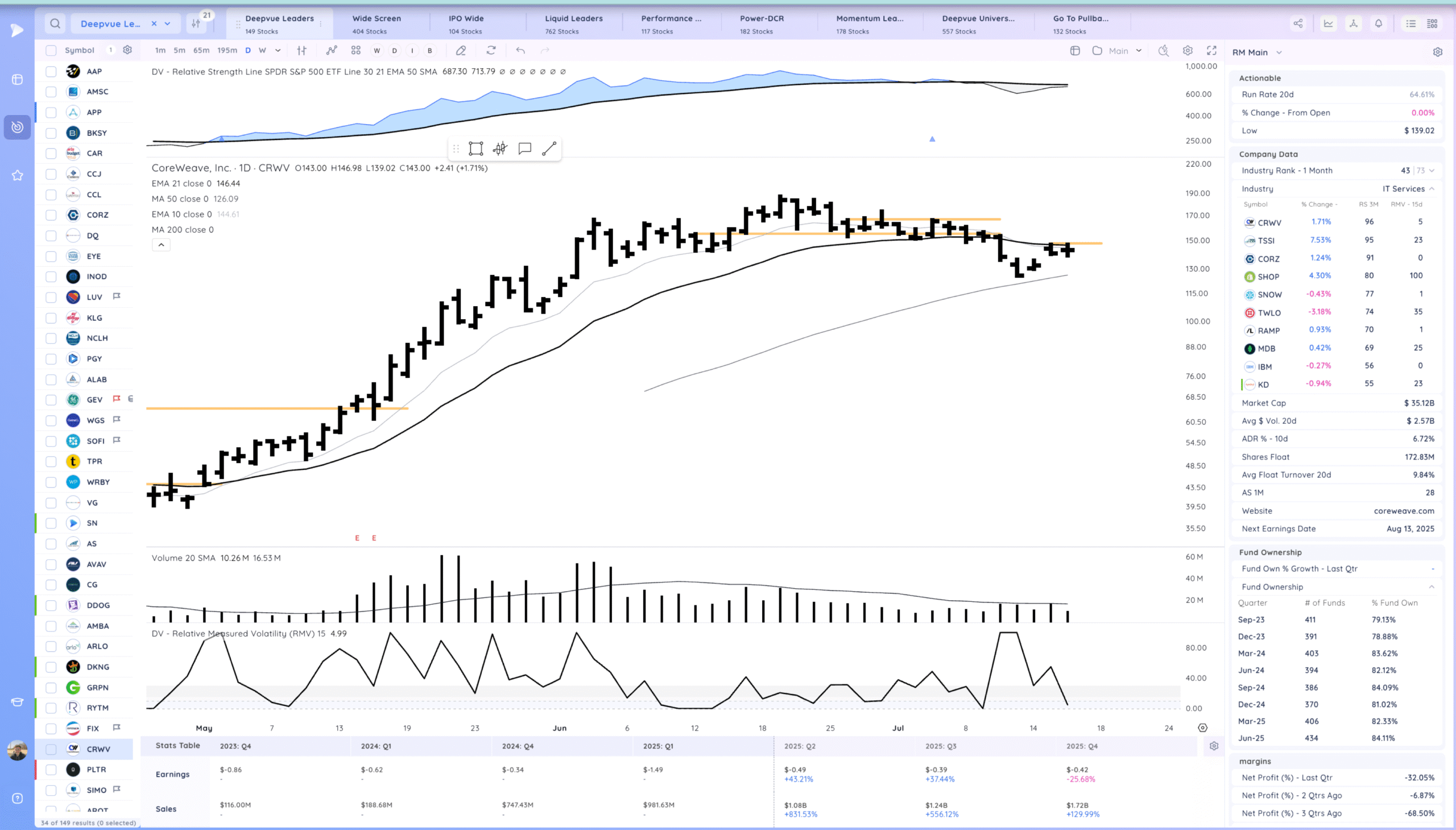The height and width of the screenshot is (830, 1456).
Task: Open the RM Main panel dropdown
Action: click(1279, 52)
